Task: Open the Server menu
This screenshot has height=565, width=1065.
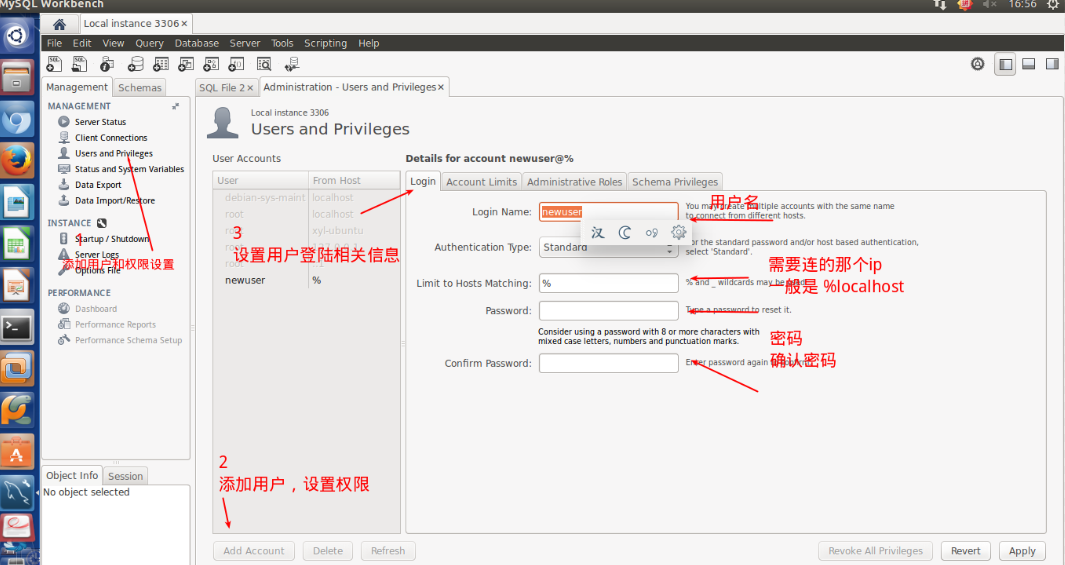Action: tap(245, 43)
